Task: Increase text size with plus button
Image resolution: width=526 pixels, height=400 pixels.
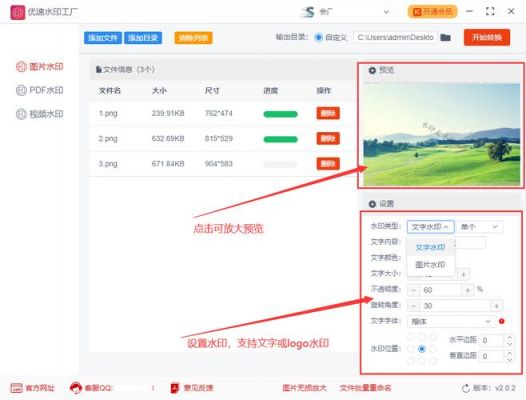Action: click(x=464, y=274)
